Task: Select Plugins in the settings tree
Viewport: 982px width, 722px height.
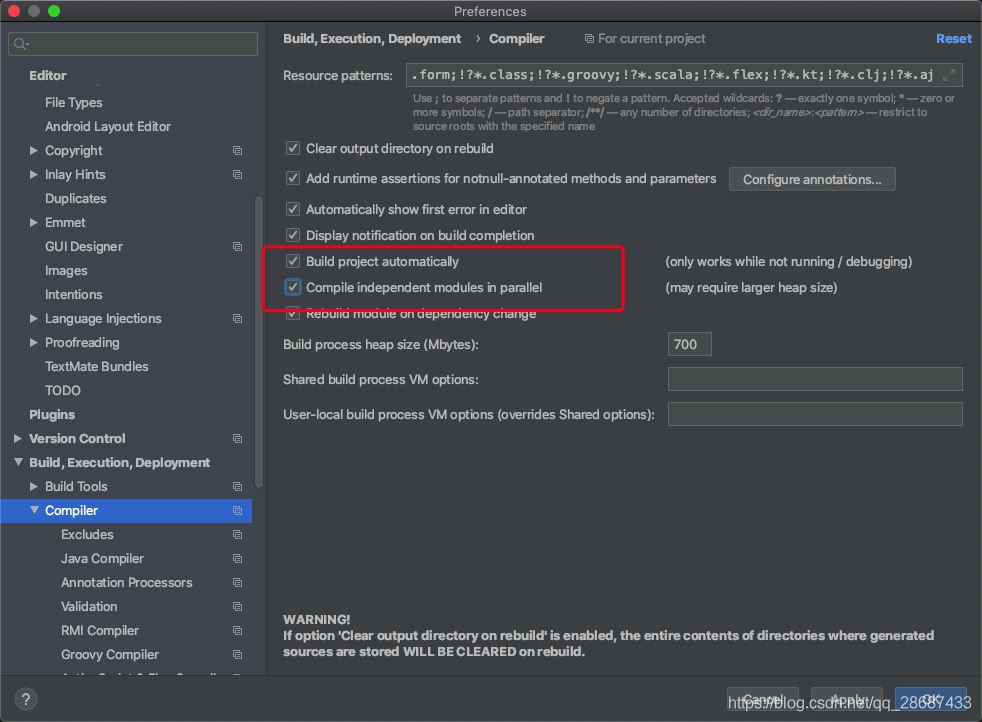Action: pyautogui.click(x=52, y=415)
